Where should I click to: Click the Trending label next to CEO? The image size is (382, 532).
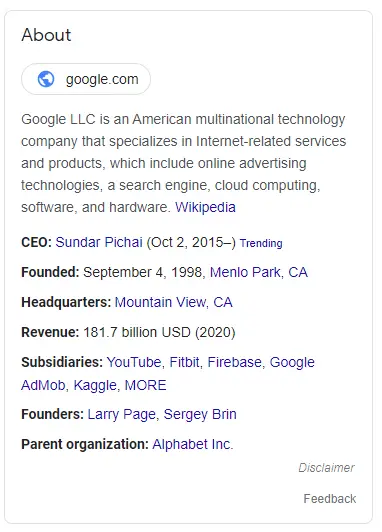click(261, 243)
